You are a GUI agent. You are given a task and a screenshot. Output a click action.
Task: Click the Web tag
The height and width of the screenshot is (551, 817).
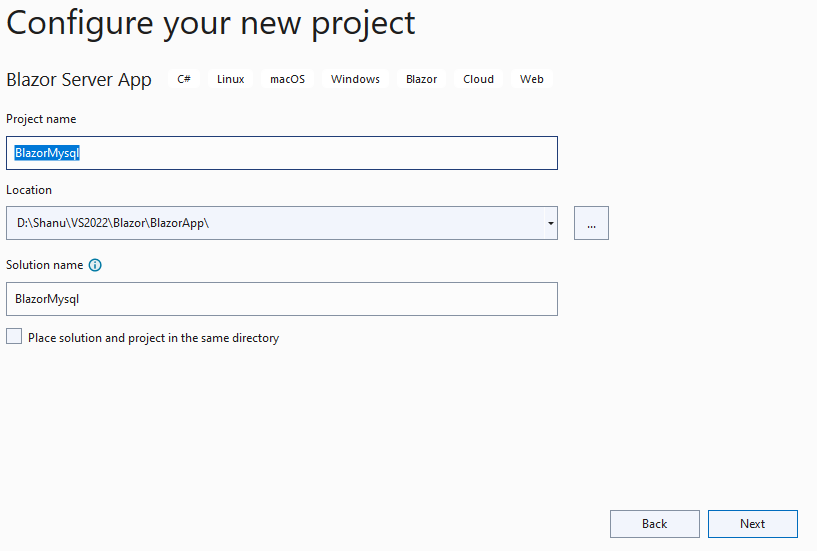531,79
